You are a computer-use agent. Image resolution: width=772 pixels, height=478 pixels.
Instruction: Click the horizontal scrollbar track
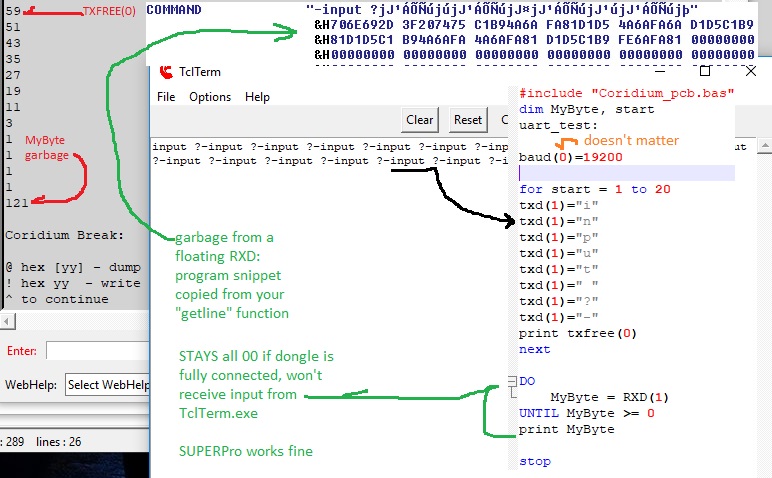pos(80,321)
